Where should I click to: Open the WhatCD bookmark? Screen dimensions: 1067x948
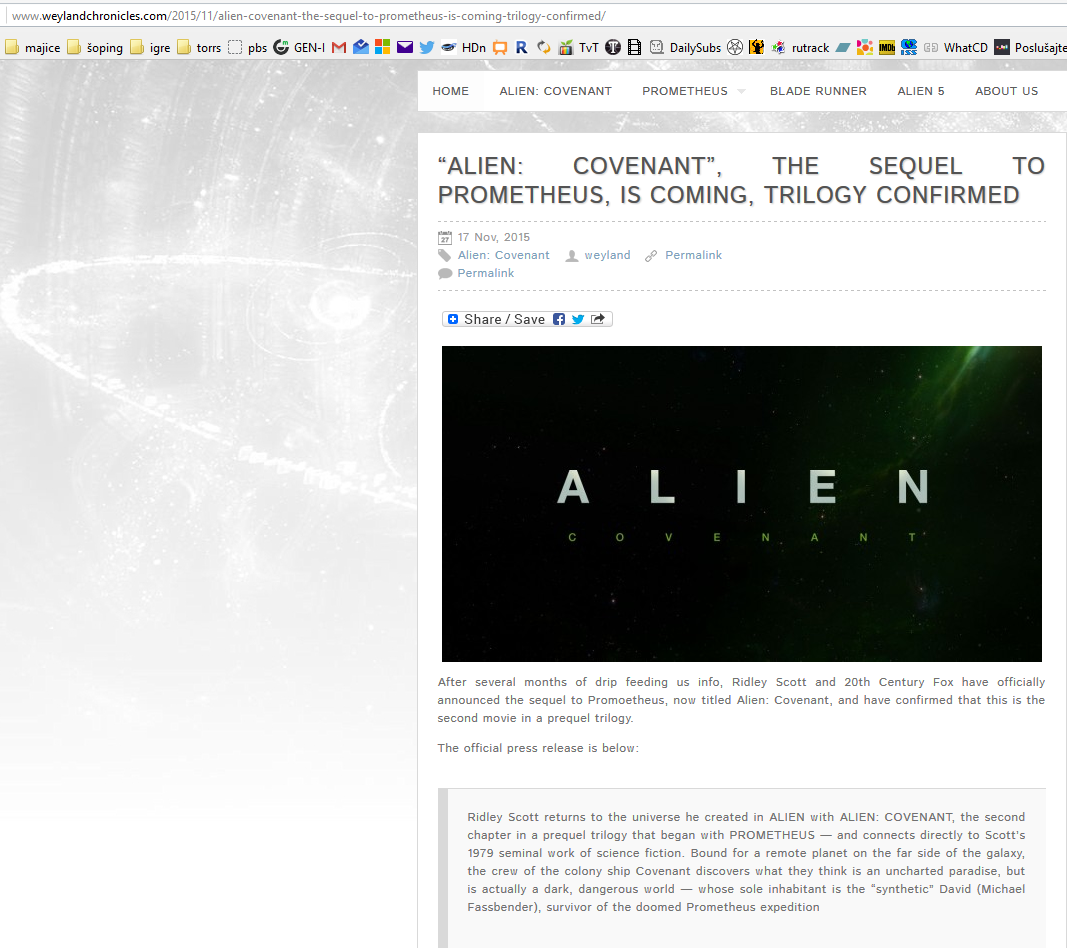click(x=956, y=48)
